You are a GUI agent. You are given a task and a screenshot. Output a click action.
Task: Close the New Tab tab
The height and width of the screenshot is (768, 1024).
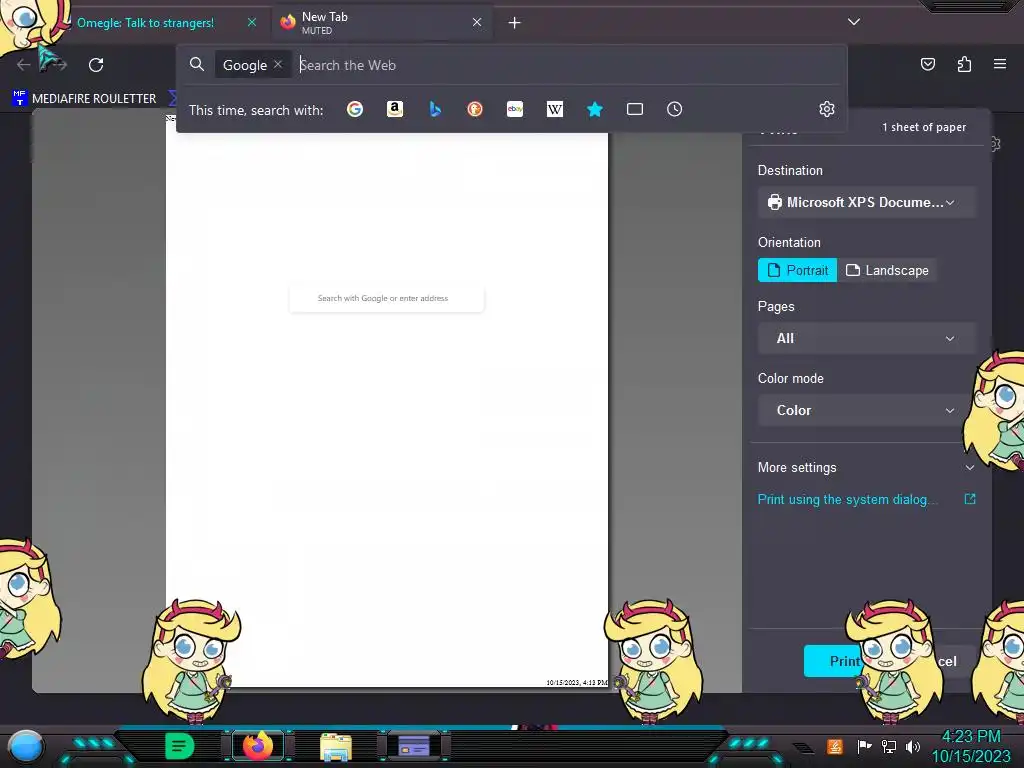tap(477, 22)
